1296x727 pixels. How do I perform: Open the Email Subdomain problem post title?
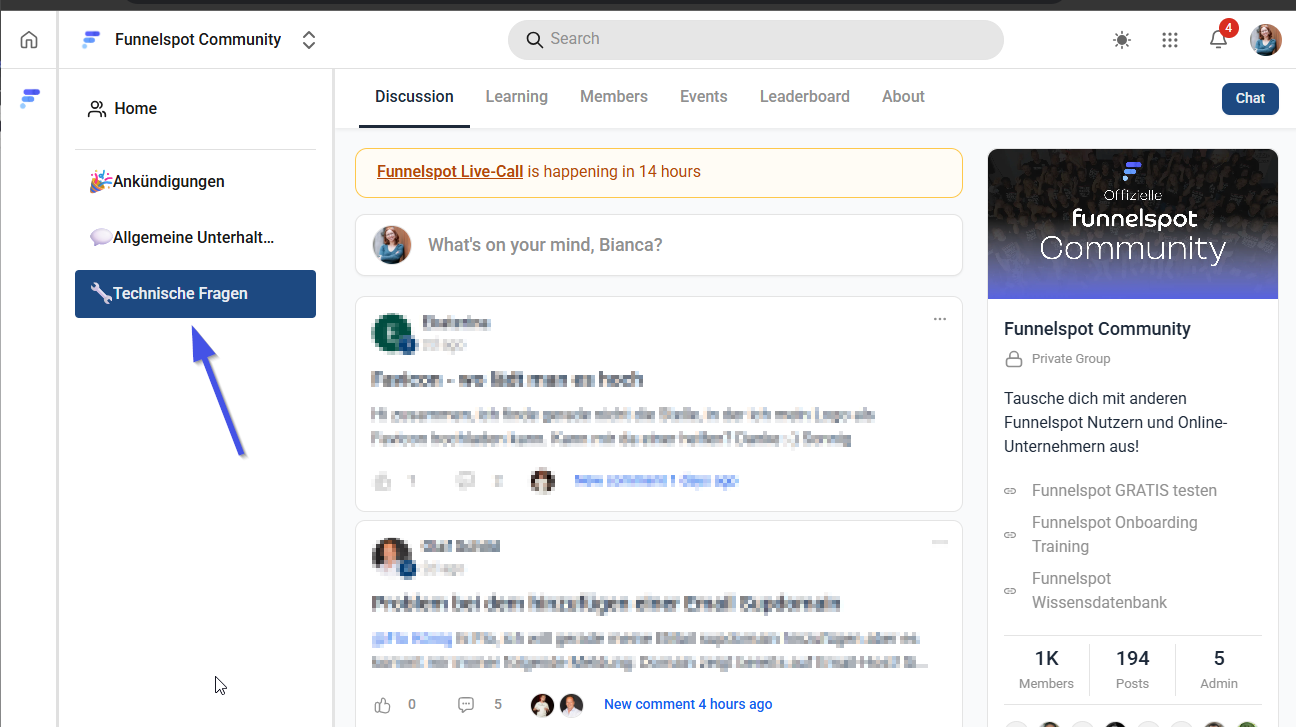click(606, 604)
